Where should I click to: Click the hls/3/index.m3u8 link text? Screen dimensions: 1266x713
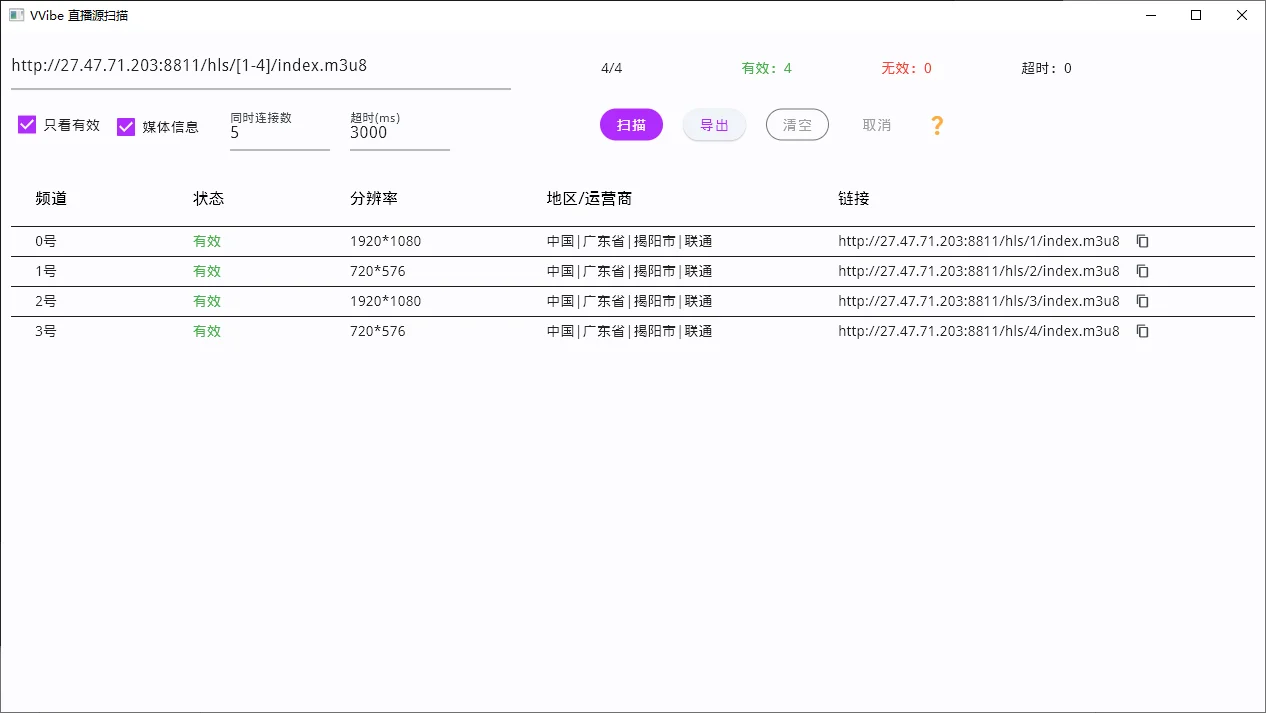[979, 301]
